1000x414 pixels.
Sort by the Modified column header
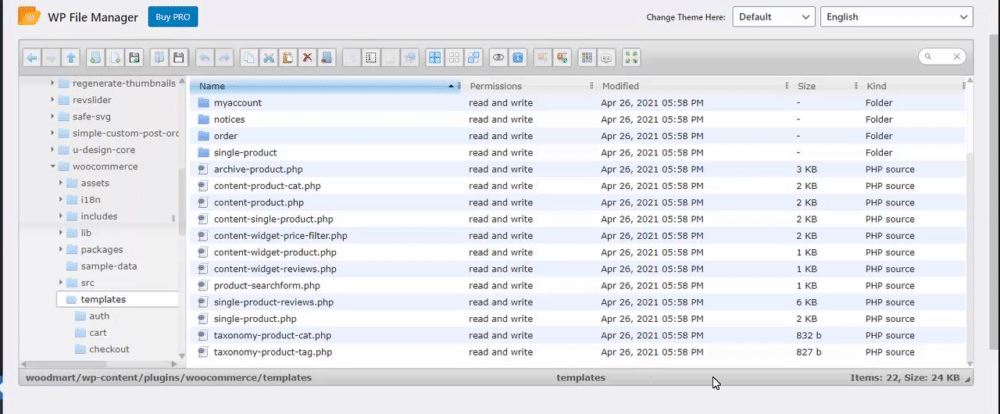click(693, 86)
